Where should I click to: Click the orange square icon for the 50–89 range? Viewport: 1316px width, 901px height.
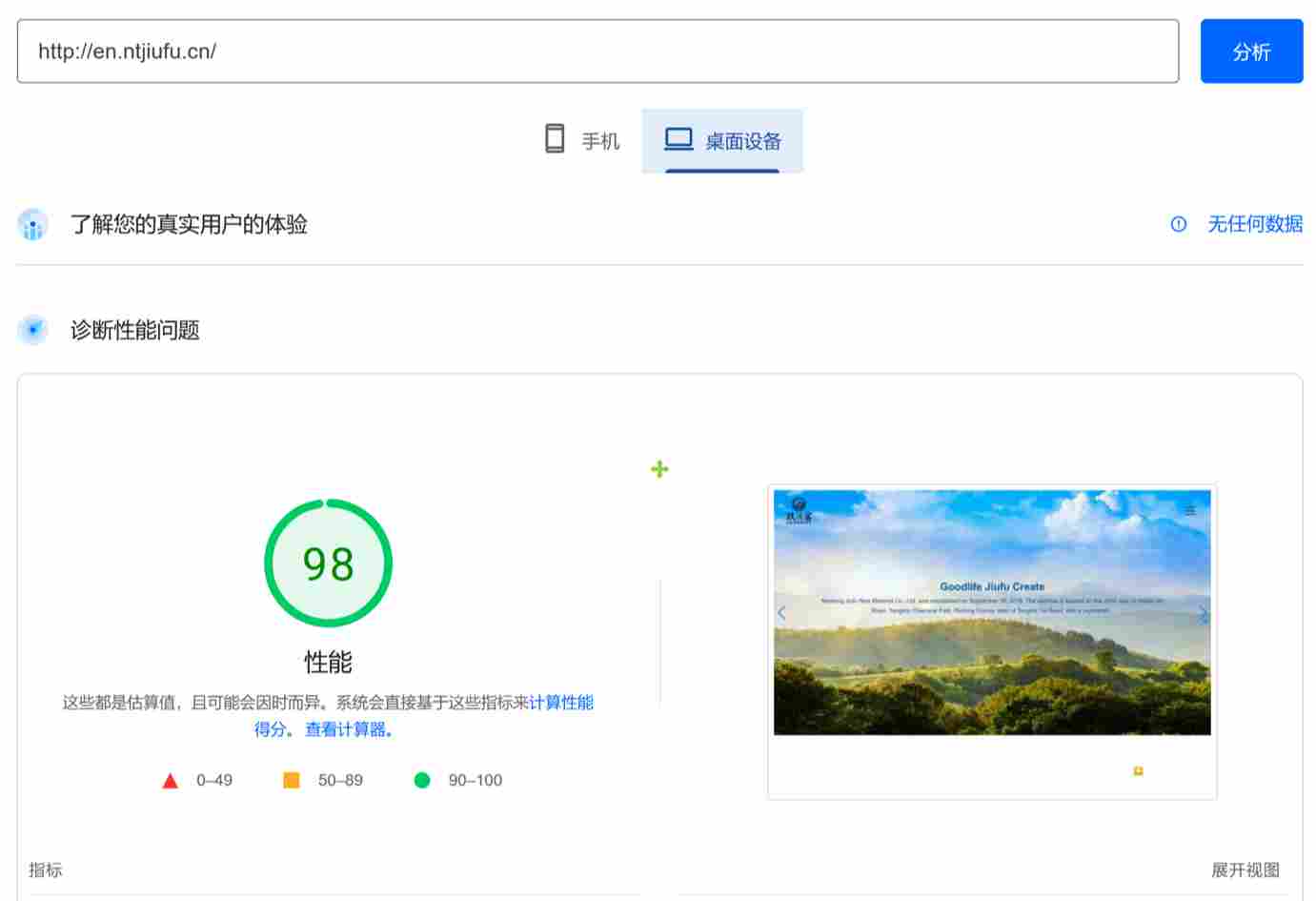(x=291, y=780)
